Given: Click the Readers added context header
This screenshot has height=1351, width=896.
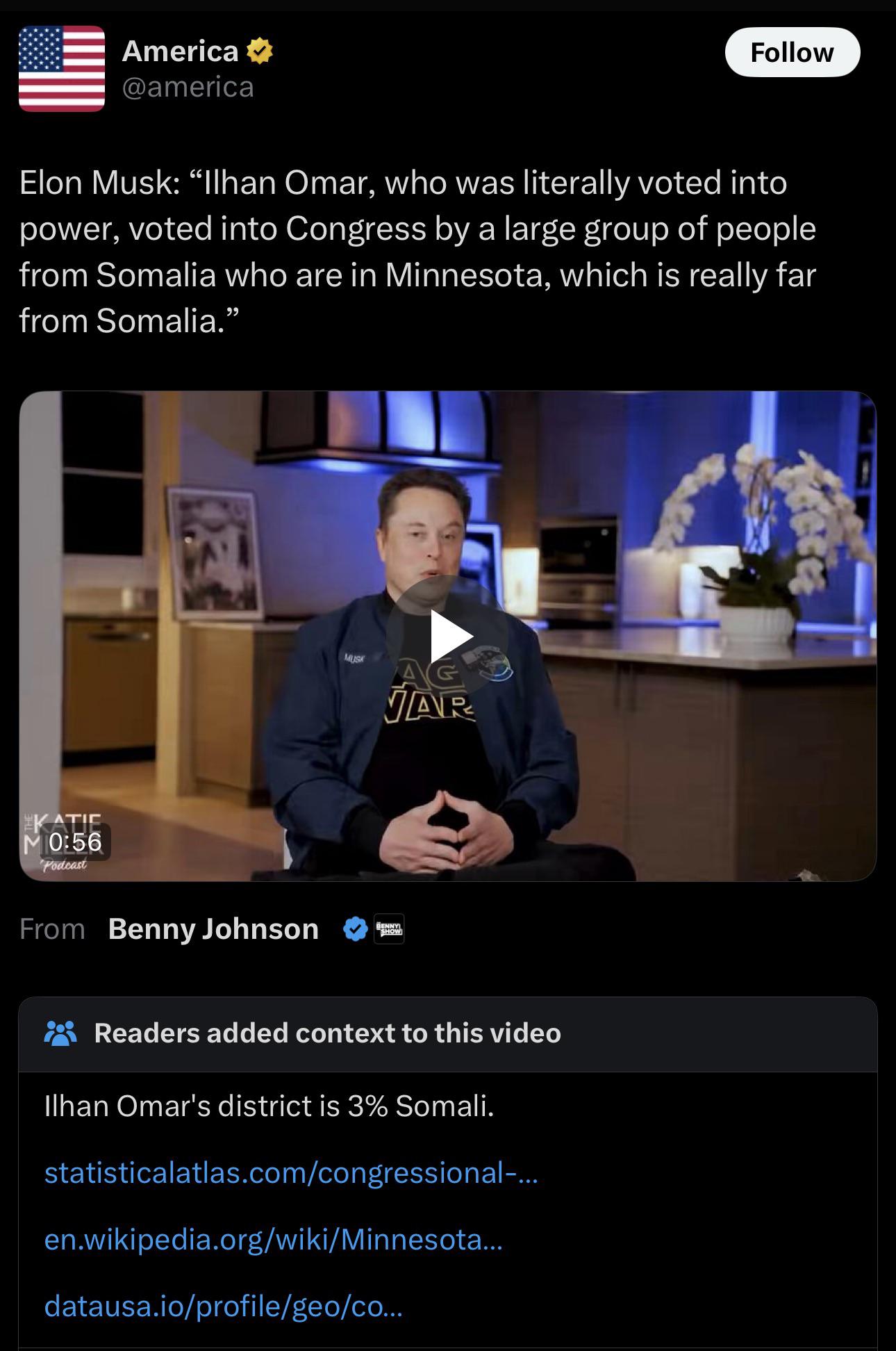Looking at the screenshot, I should coord(328,1033).
